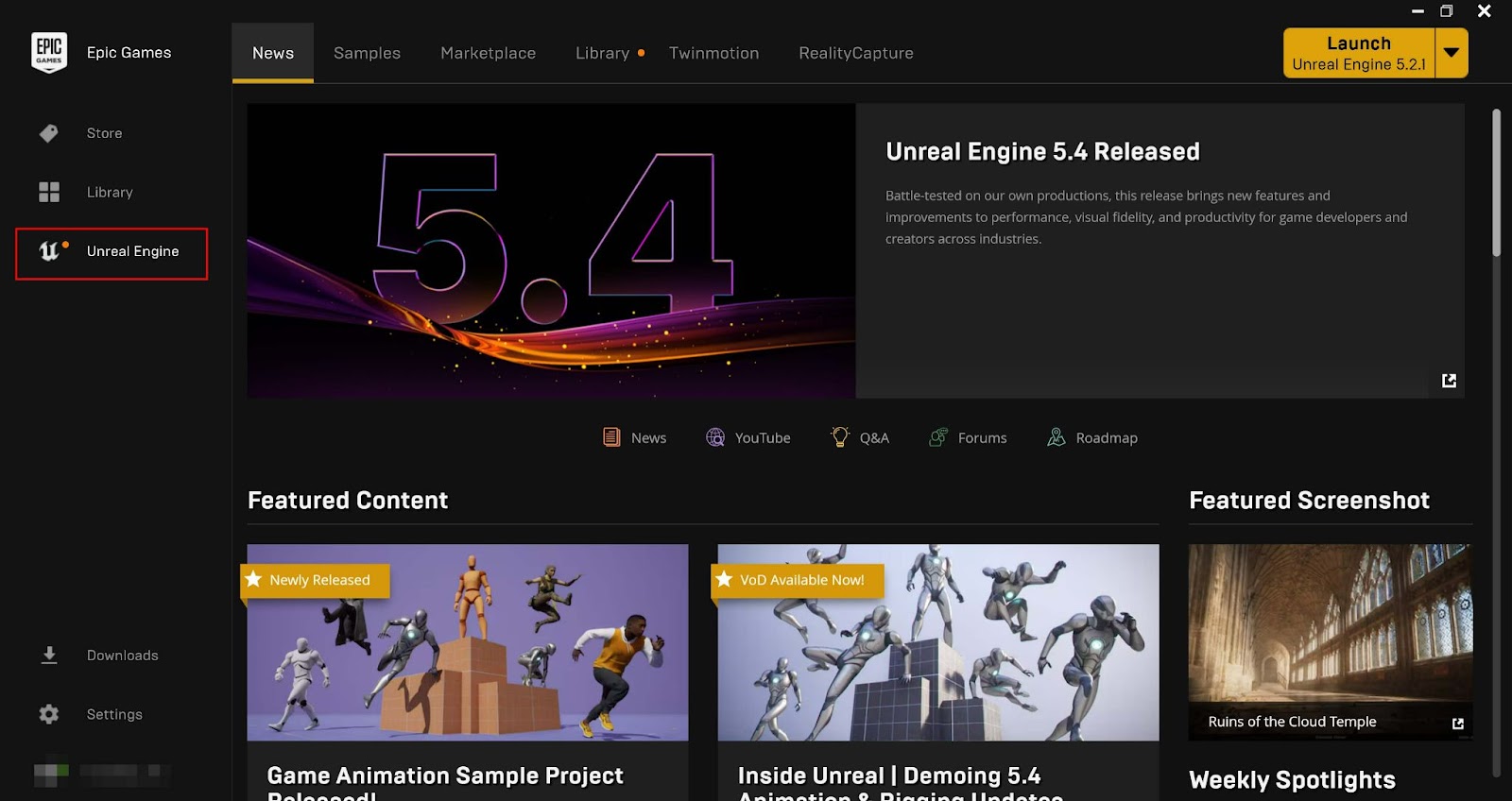Launch Unreal Engine 5.2.1
The height and width of the screenshot is (801, 1512).
click(x=1359, y=53)
